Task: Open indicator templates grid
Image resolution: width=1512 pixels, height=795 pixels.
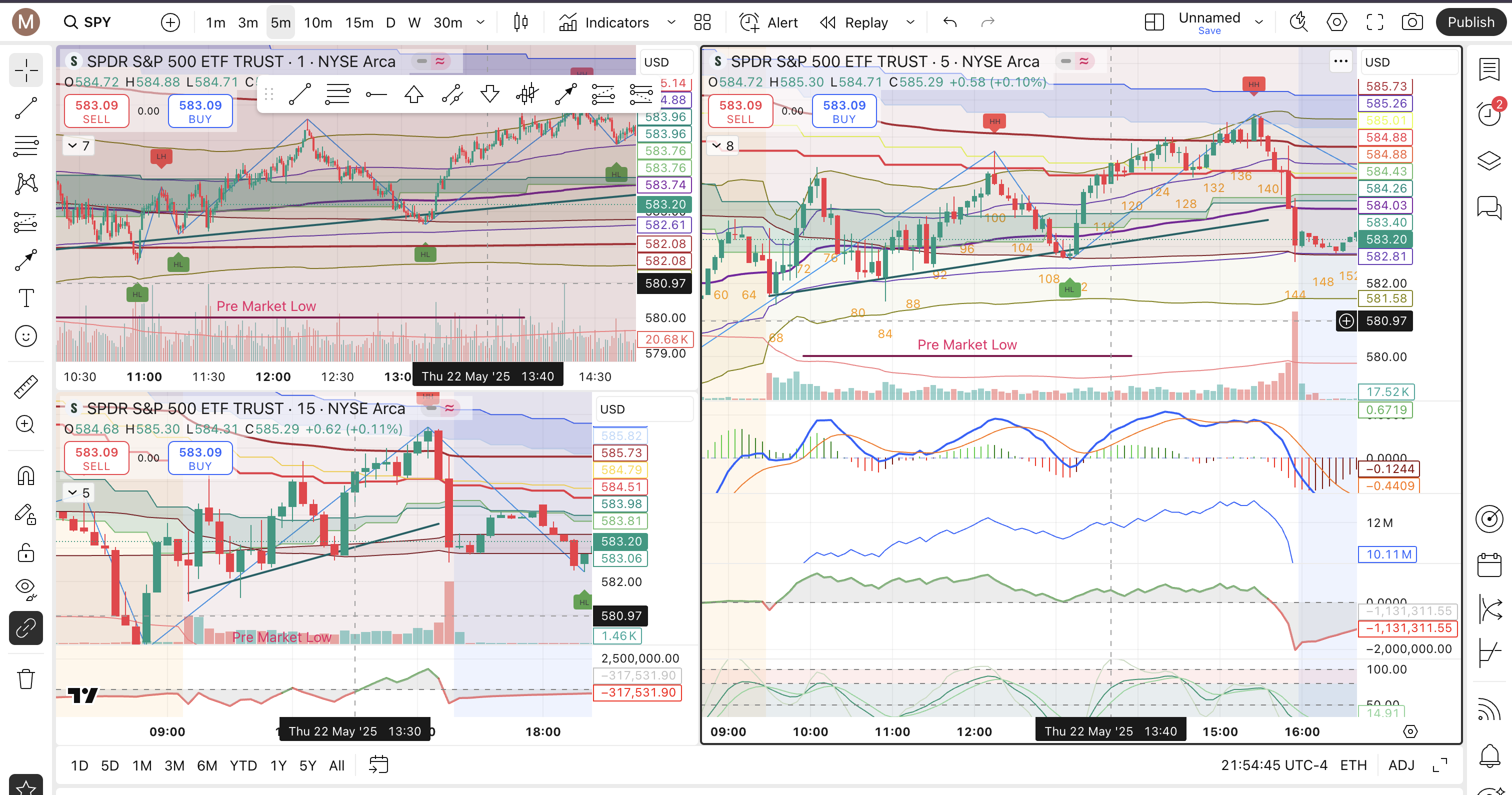Action: click(x=702, y=22)
